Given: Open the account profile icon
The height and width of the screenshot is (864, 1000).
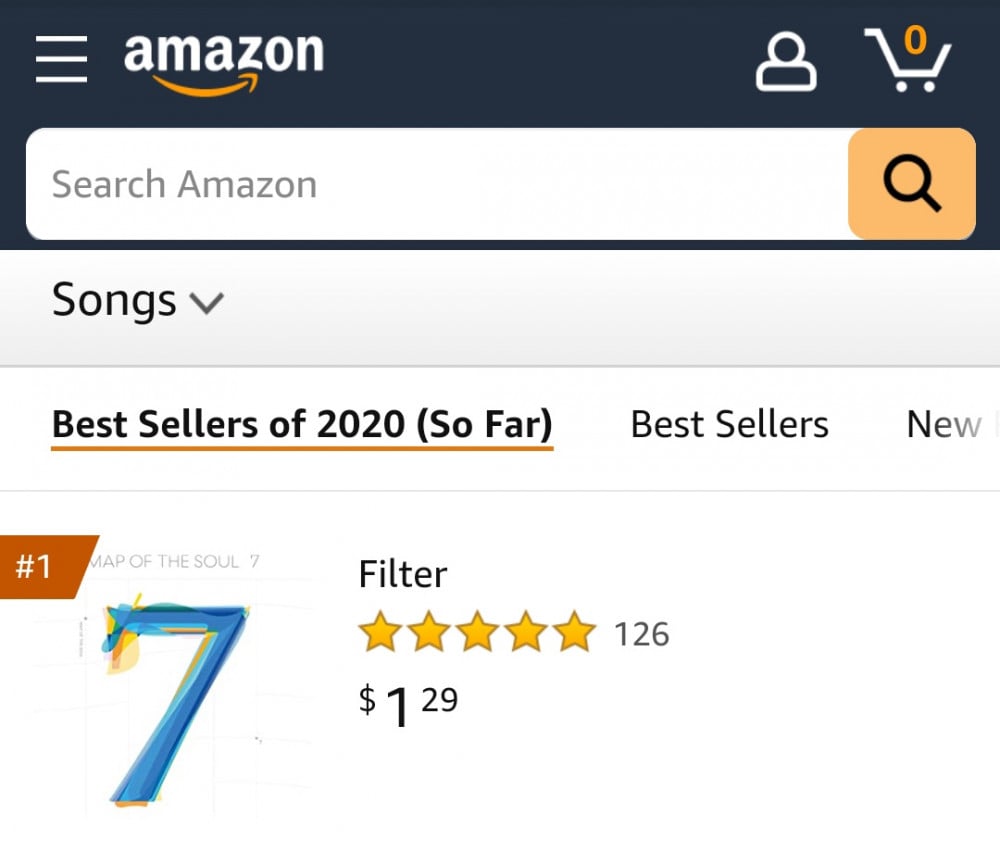Looking at the screenshot, I should [785, 62].
